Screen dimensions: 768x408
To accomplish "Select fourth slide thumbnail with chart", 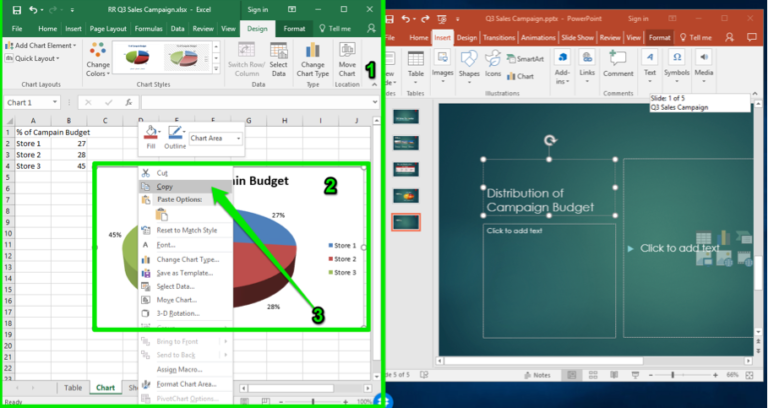I will pyautogui.click(x=406, y=196).
